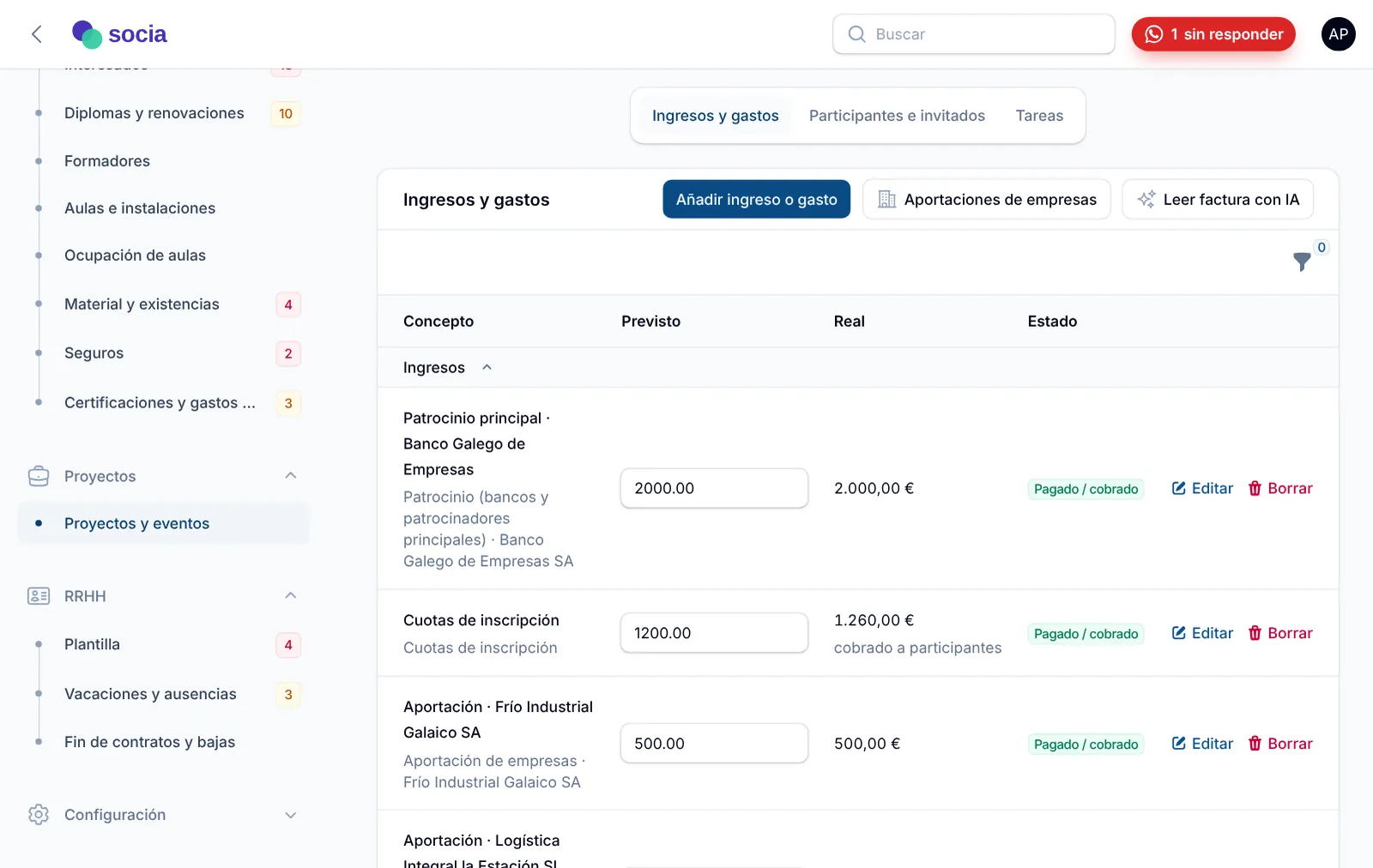Click the RRHH ID card icon

[x=39, y=596]
